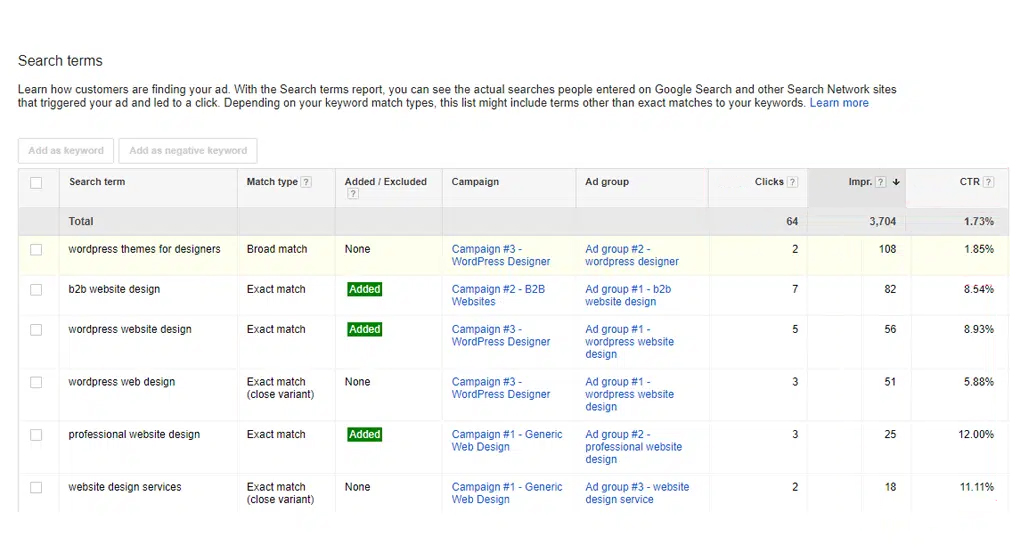Sort by the Clicks column header
The image size is (1028, 556).
(769, 182)
